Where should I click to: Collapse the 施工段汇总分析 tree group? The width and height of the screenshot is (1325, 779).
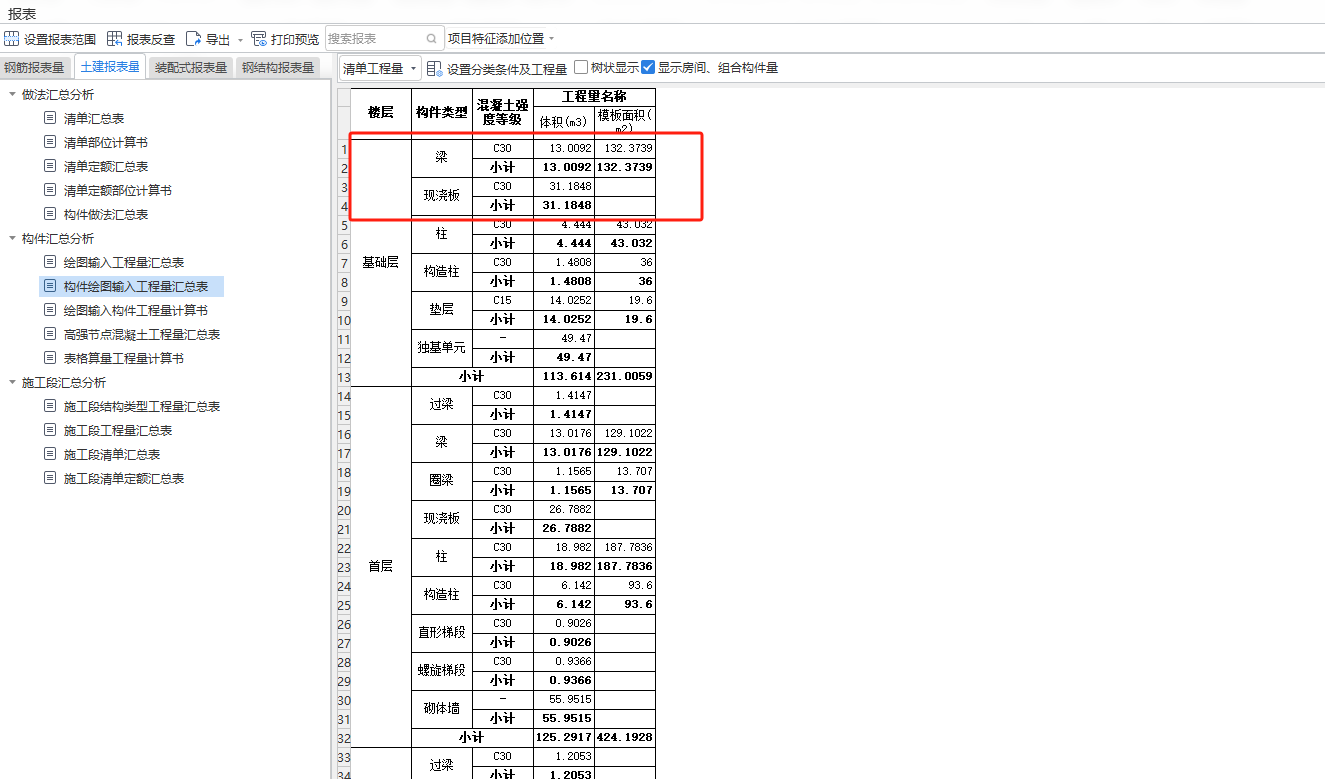tap(12, 382)
